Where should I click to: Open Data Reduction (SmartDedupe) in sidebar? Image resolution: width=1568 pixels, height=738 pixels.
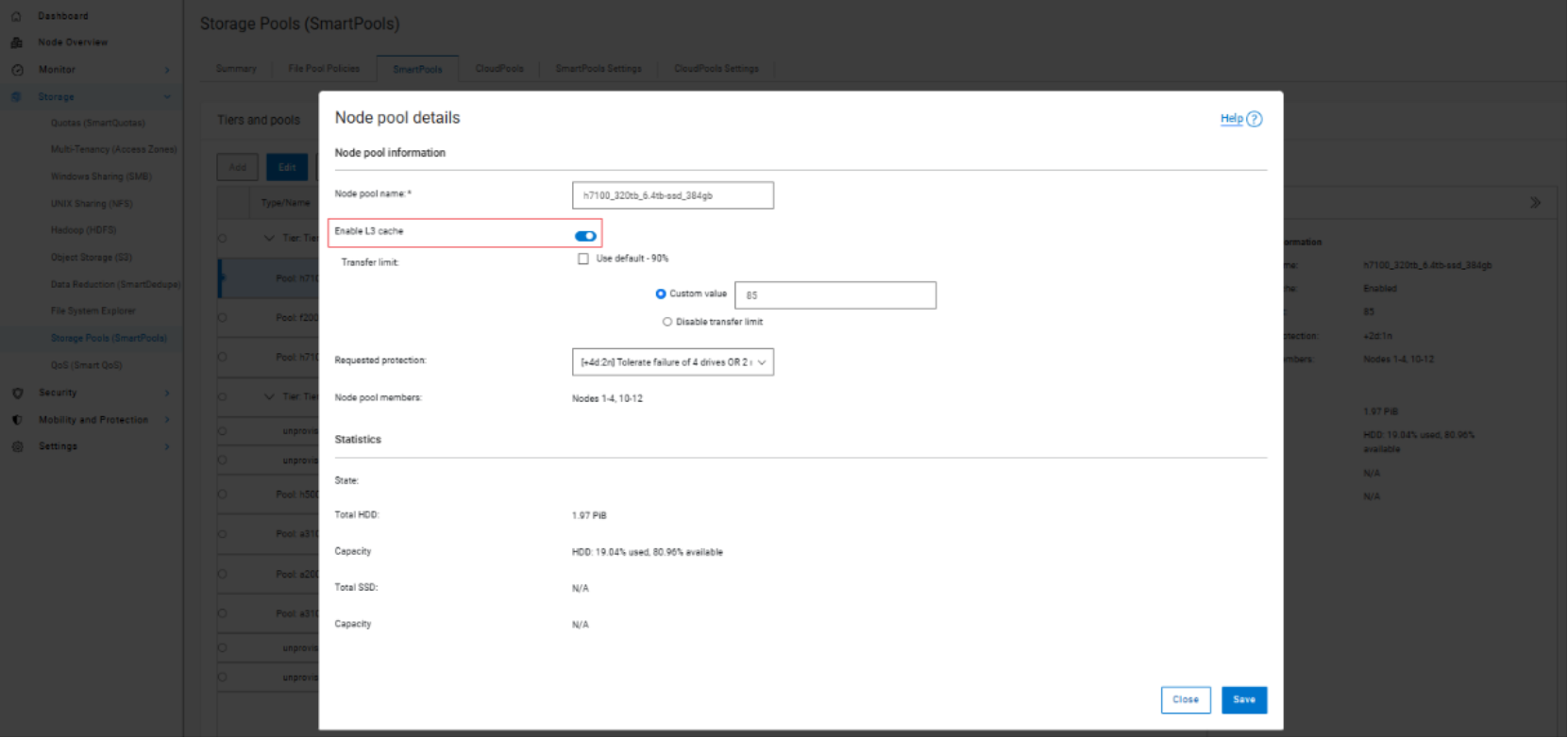115,284
